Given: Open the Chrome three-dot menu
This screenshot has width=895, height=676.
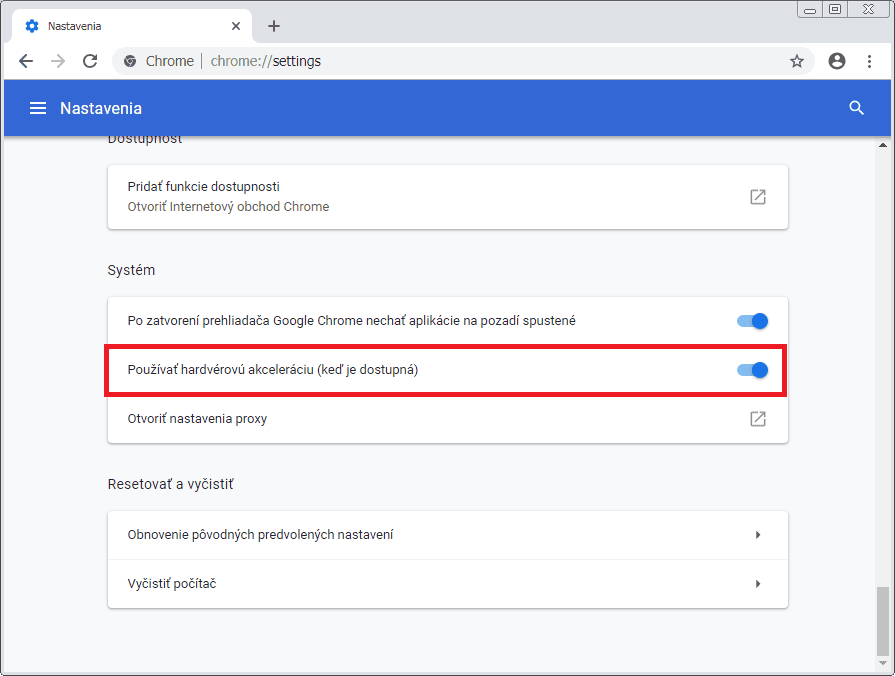Looking at the screenshot, I should 869,61.
